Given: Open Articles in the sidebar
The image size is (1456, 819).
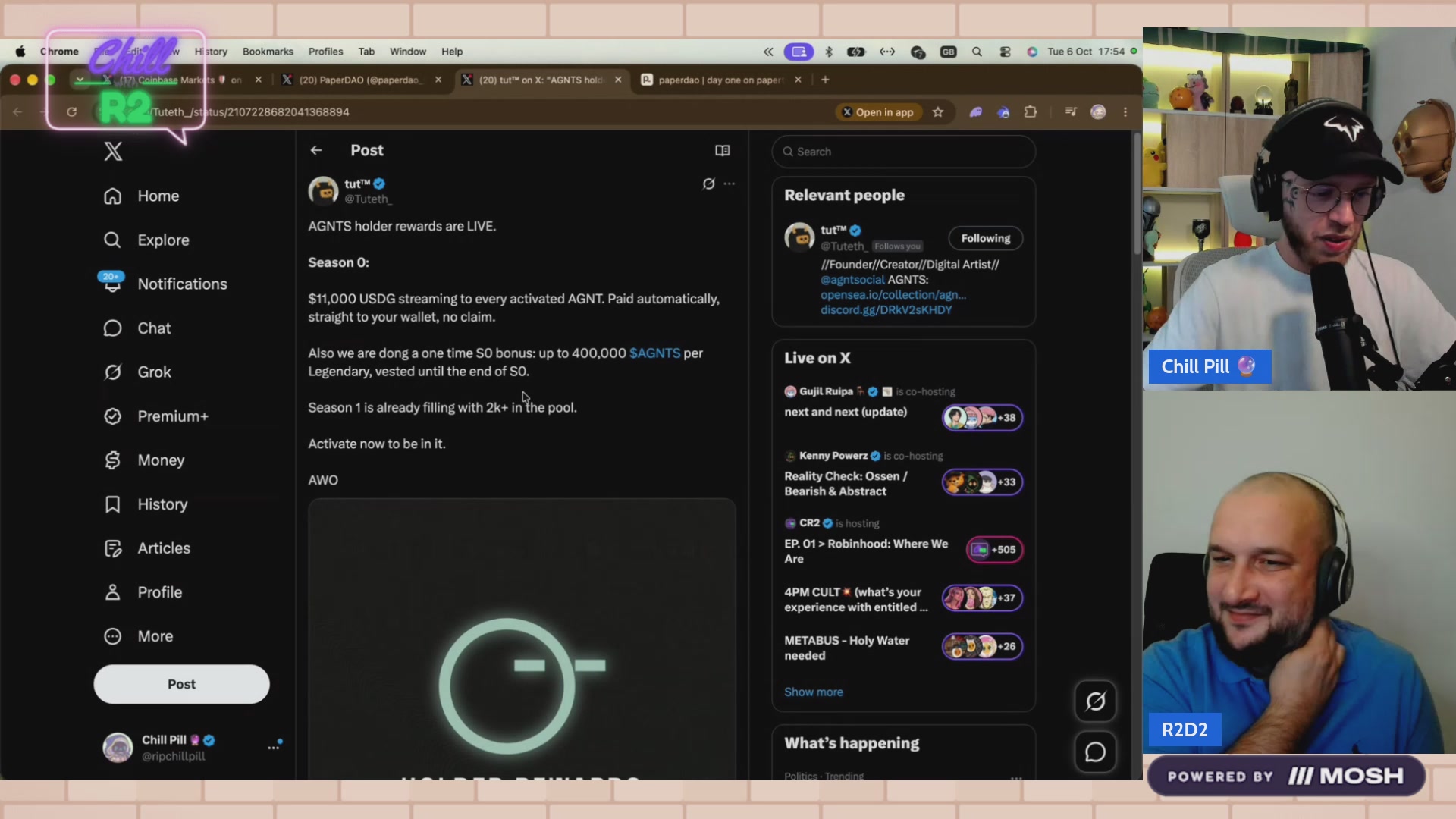Looking at the screenshot, I should tap(147, 548).
